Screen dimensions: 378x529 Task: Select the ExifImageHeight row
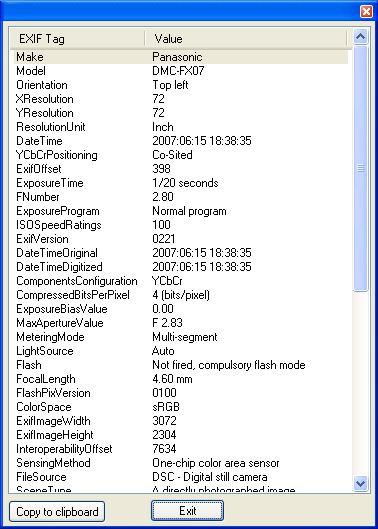click(x=181, y=435)
